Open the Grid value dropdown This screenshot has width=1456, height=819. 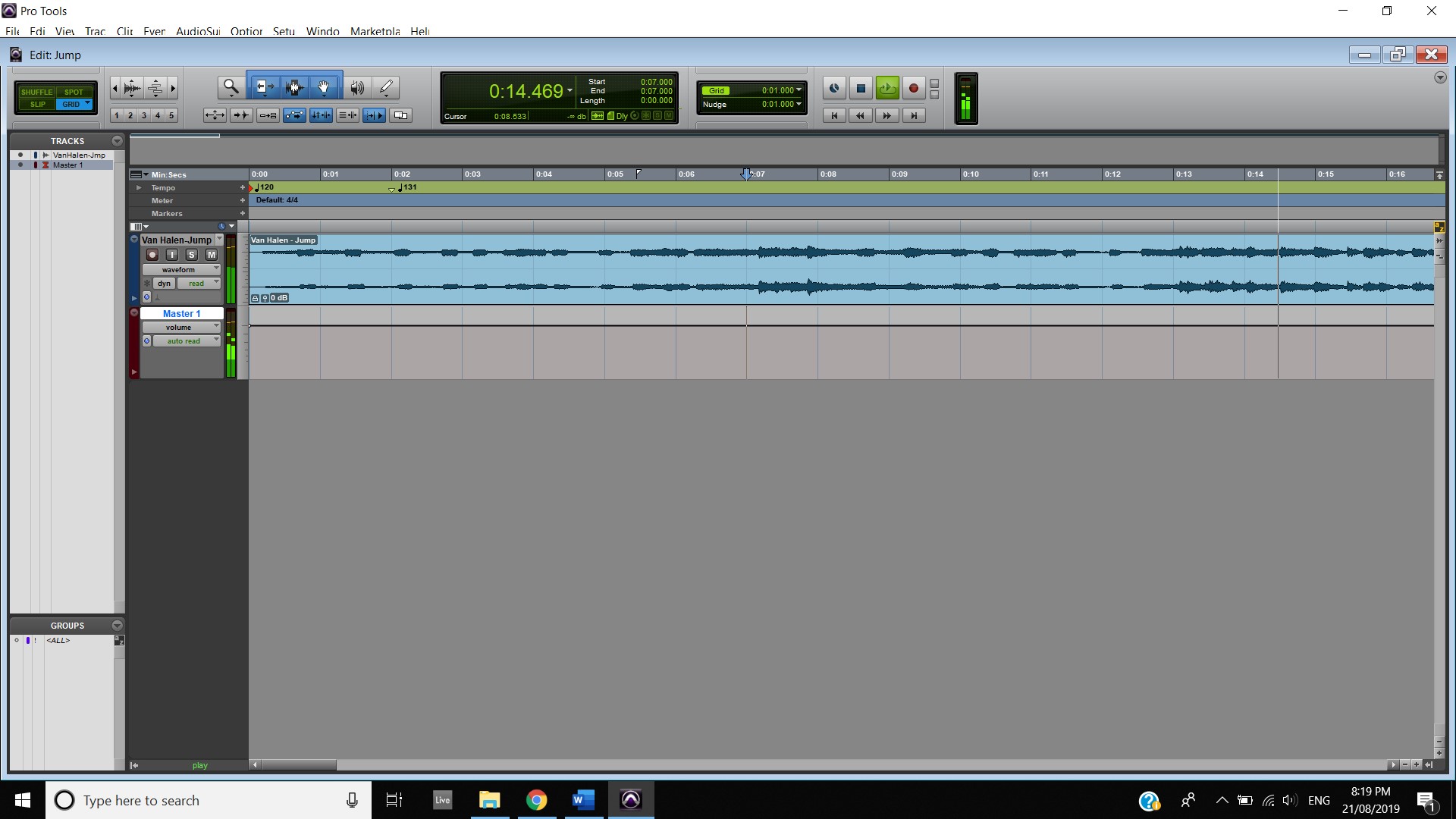pos(799,90)
